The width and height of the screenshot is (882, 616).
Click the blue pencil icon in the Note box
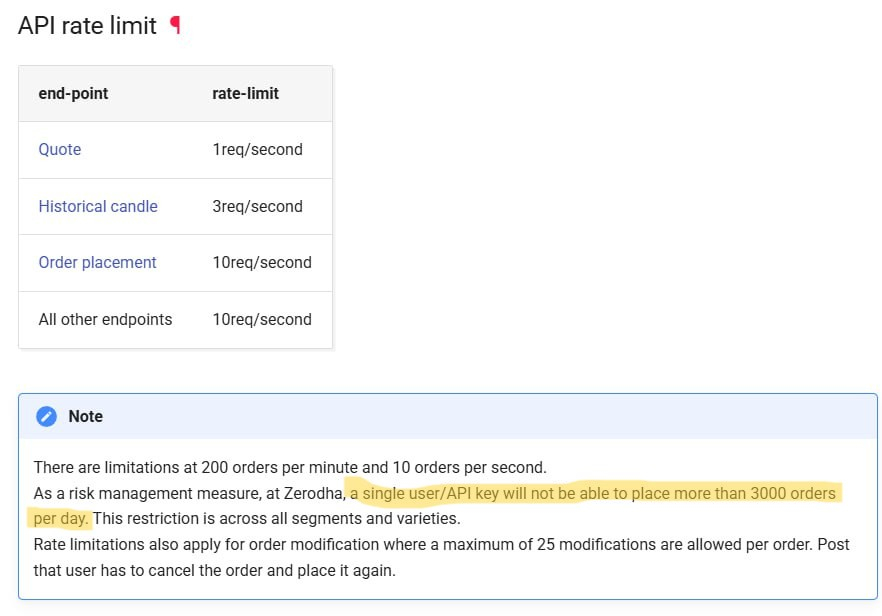pyautogui.click(x=46, y=416)
